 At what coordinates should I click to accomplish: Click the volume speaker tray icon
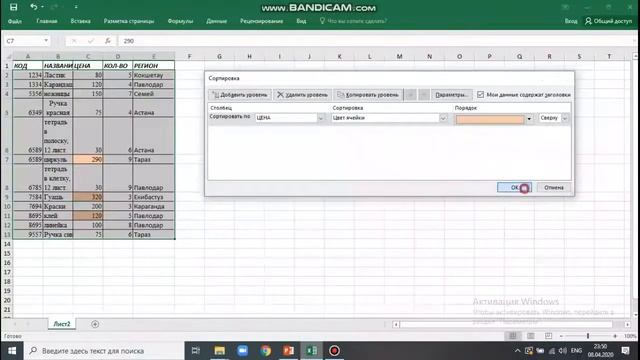(x=562, y=351)
